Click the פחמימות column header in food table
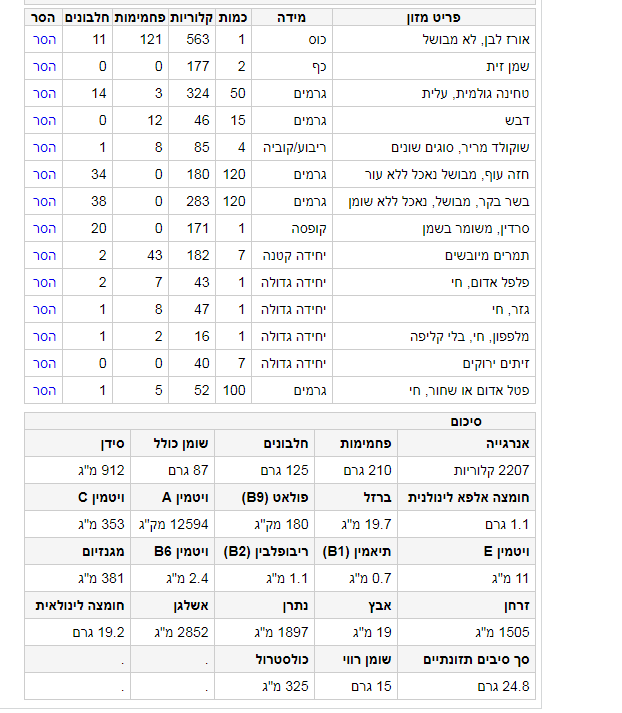The width and height of the screenshot is (622, 713). [140, 18]
